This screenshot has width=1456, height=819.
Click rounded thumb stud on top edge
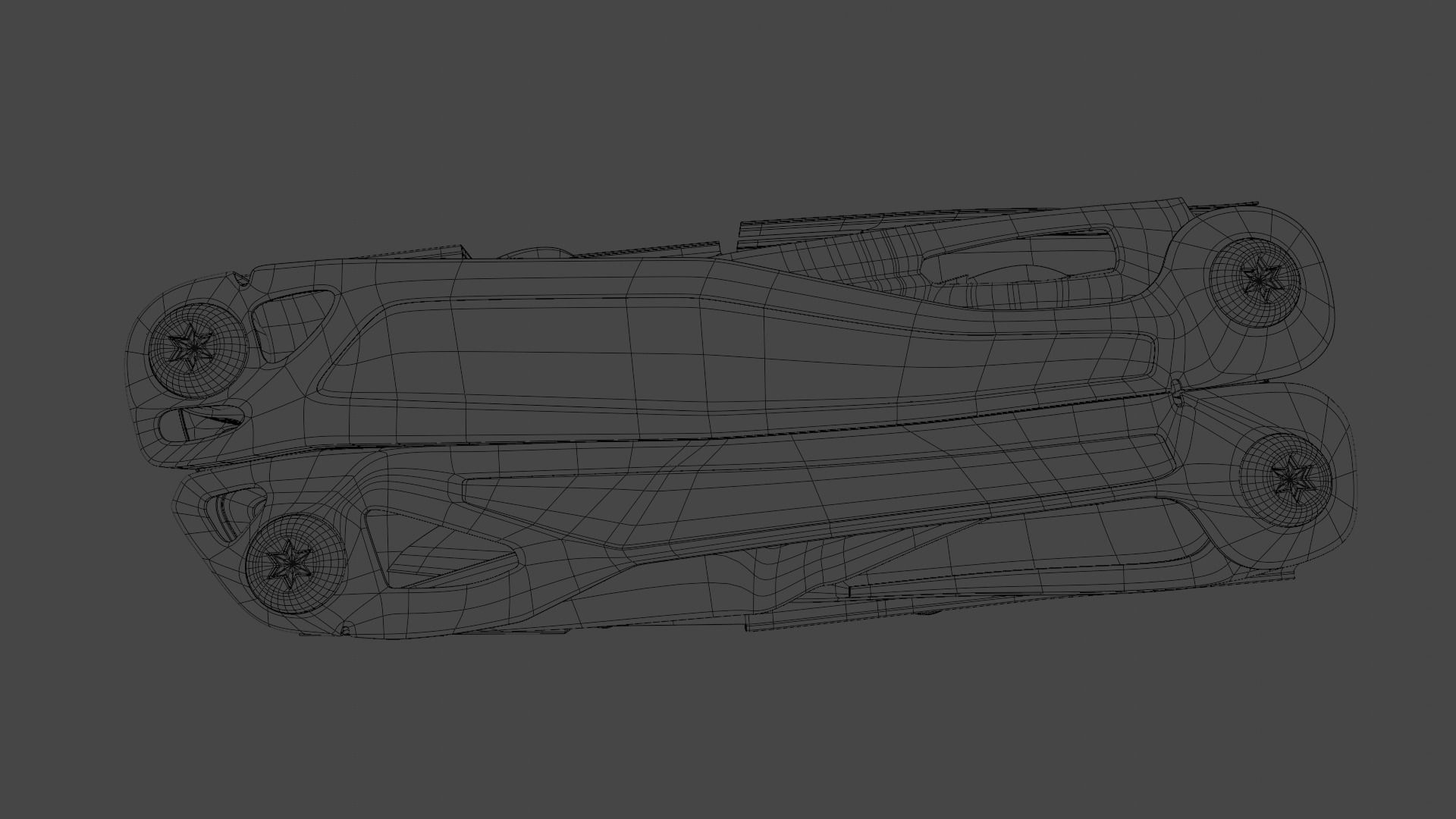point(535,253)
